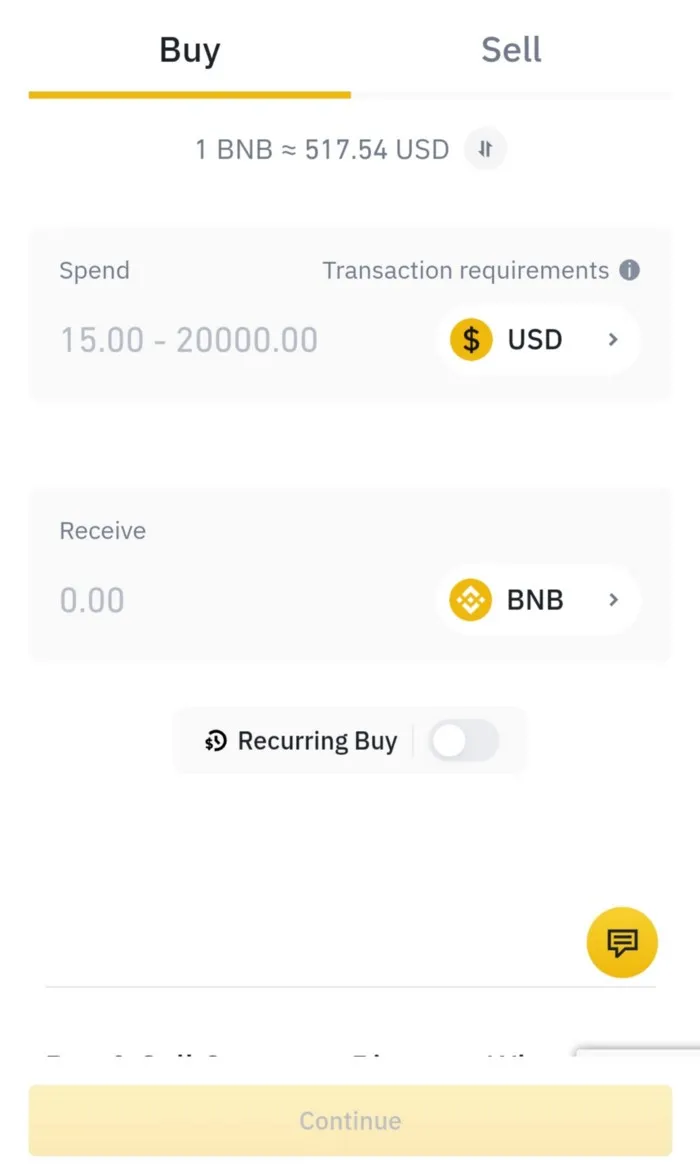This screenshot has width=700, height=1171.
Task: Click the dollar sign inside the USD selector
Action: 469,340
